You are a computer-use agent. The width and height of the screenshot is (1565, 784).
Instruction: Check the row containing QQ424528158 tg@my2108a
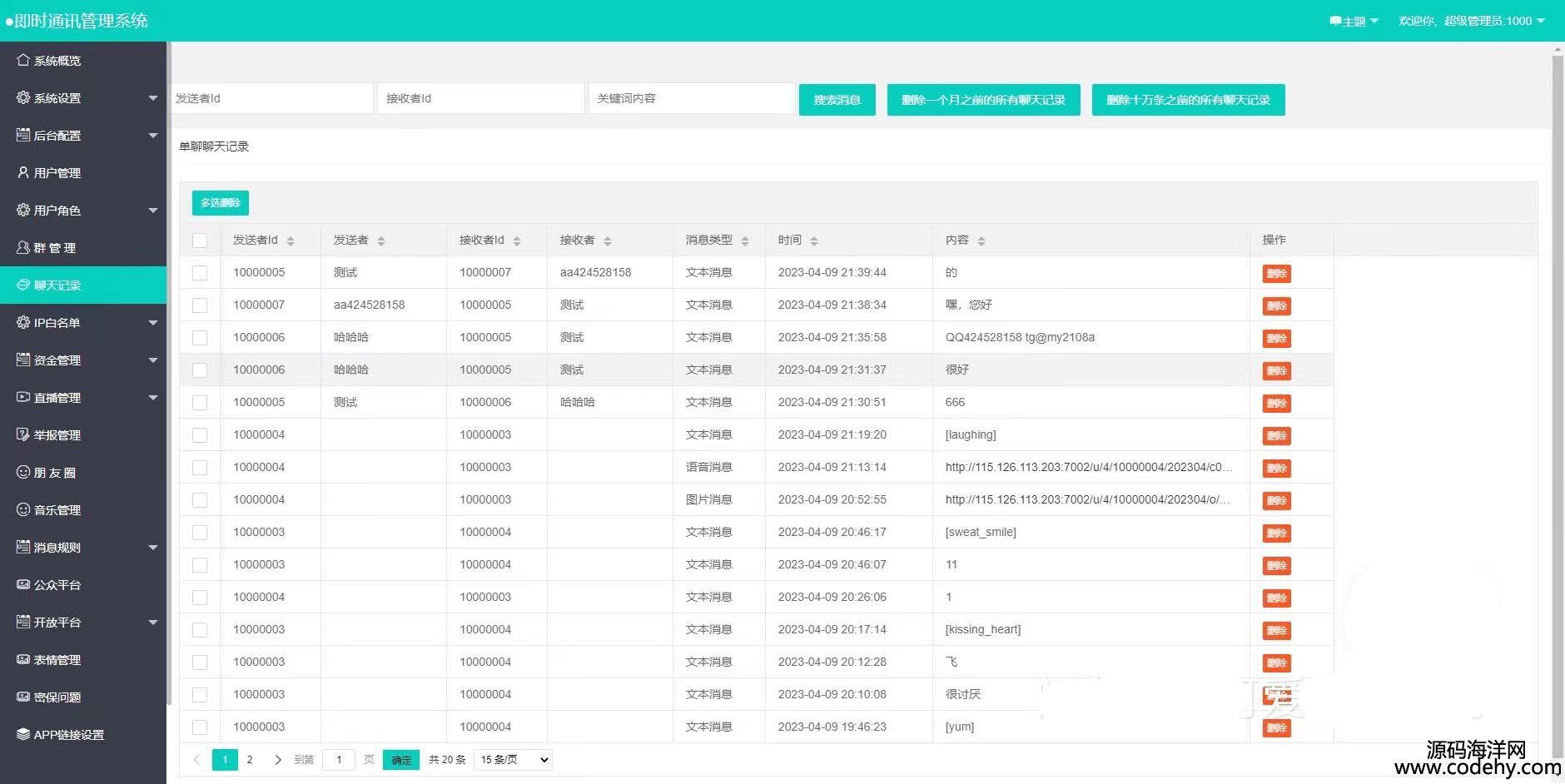(x=200, y=338)
